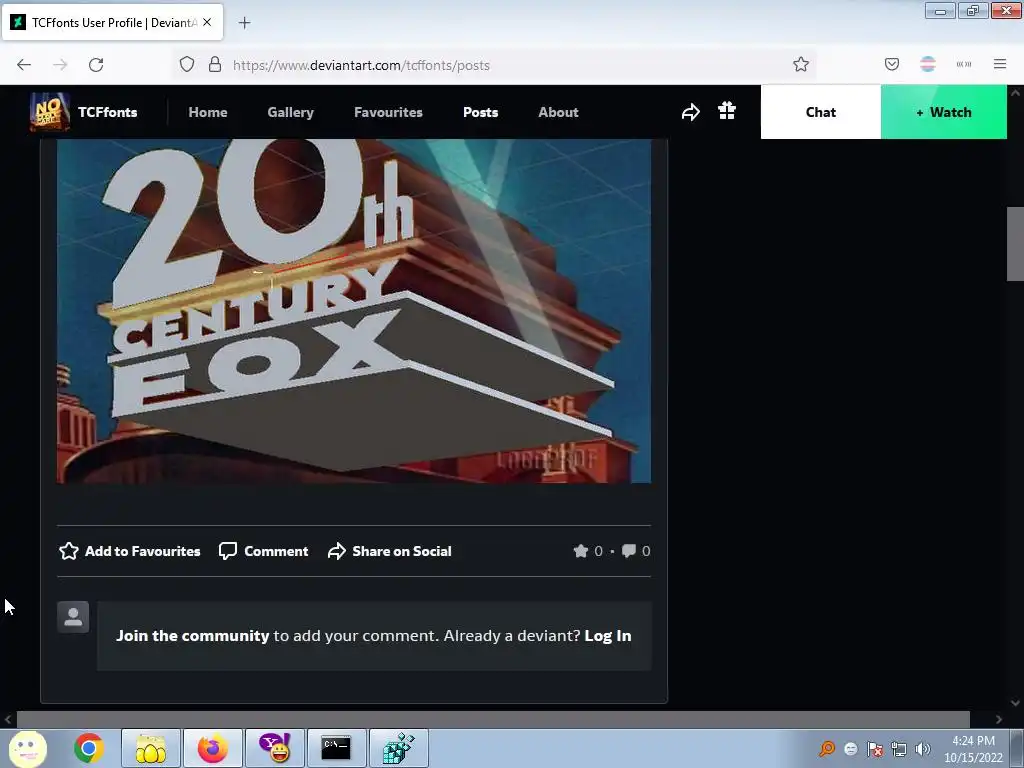This screenshot has height=768, width=1024.
Task: Go back to the previous page
Action: click(x=24, y=65)
